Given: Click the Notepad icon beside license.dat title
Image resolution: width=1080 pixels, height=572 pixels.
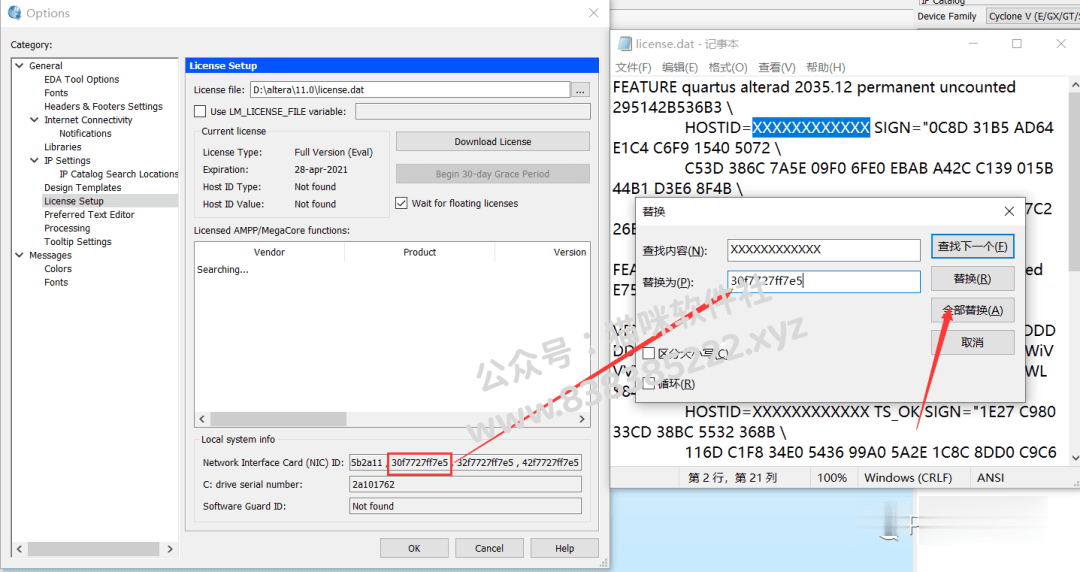Looking at the screenshot, I should point(625,43).
